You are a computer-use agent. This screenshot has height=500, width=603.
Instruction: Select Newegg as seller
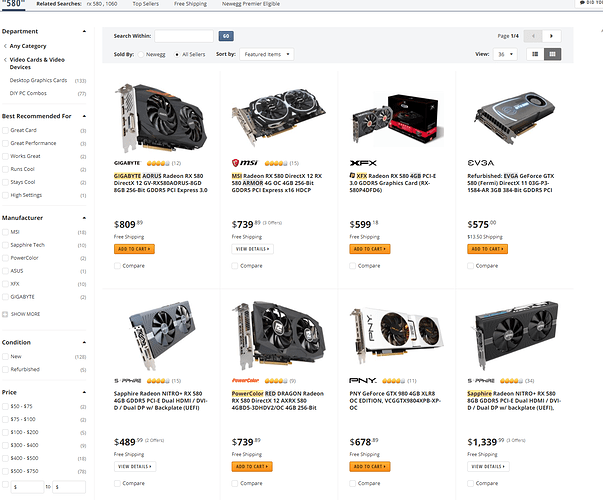click(141, 55)
